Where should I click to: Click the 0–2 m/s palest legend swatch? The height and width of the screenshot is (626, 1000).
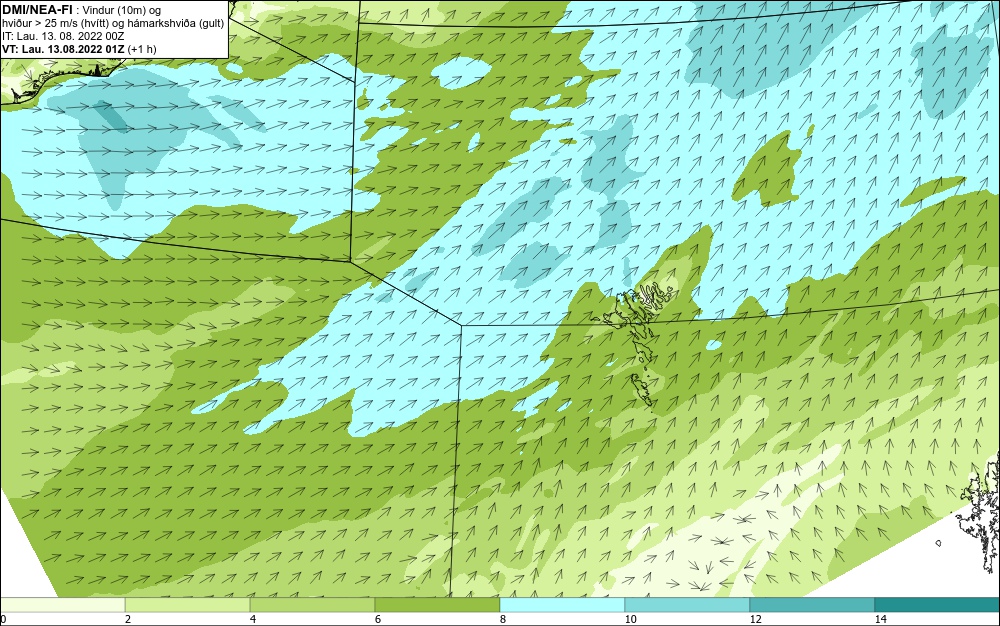click(62, 605)
